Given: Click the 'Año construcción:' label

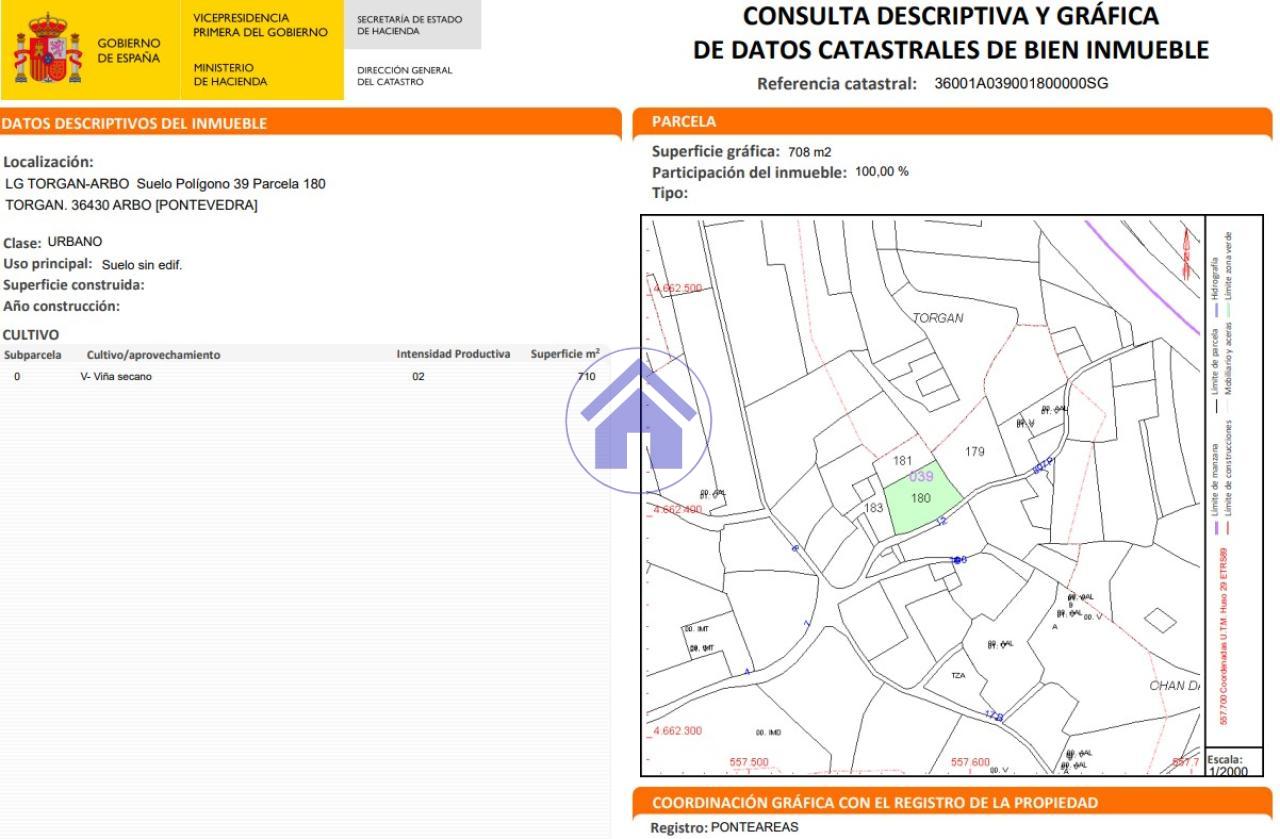Looking at the screenshot, I should point(62,306).
